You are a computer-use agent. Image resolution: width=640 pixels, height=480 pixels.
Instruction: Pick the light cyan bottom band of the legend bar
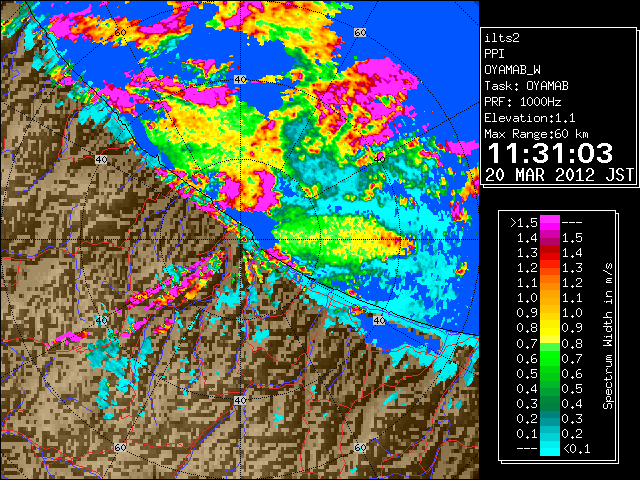550,448
